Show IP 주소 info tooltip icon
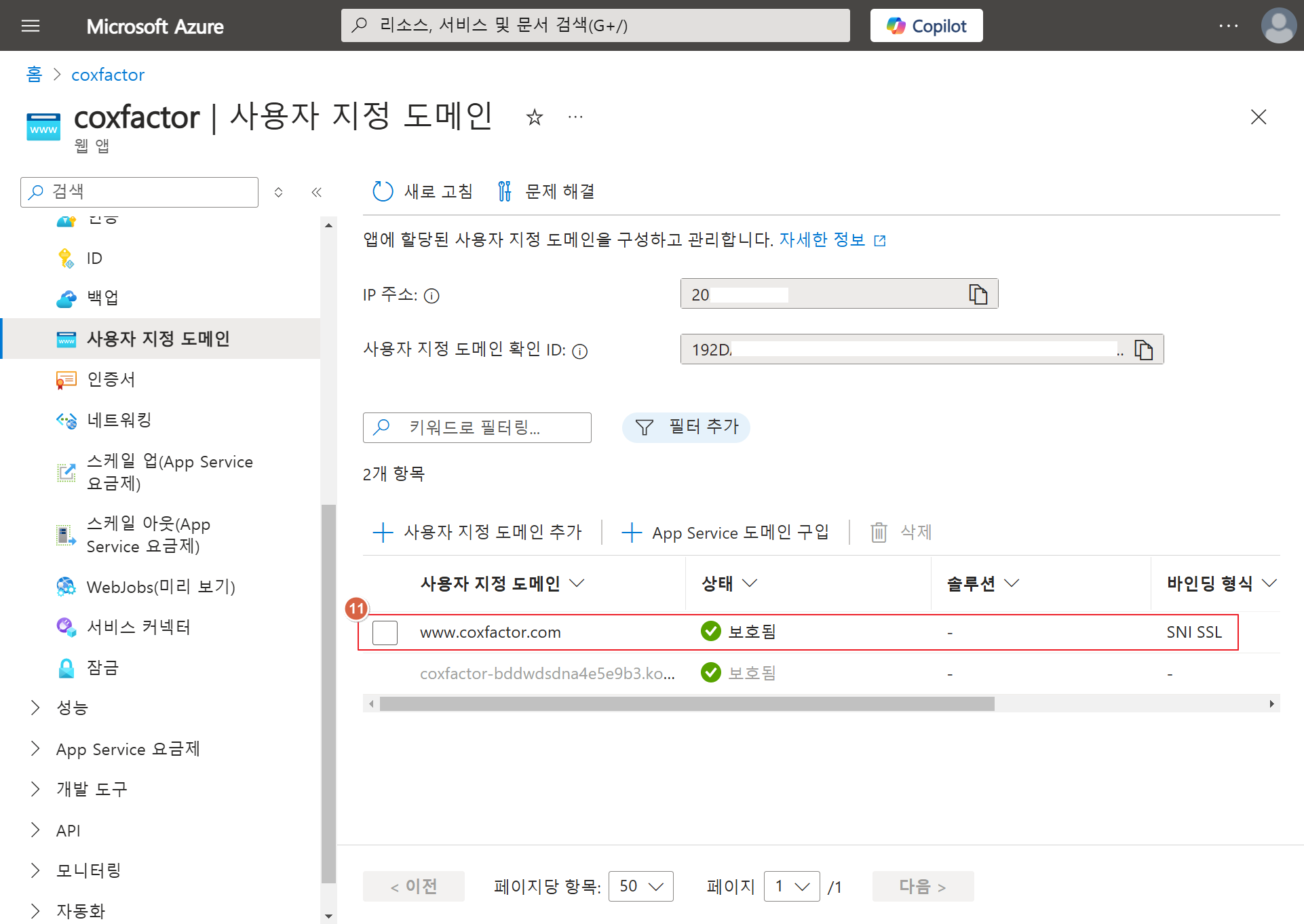 [x=432, y=296]
